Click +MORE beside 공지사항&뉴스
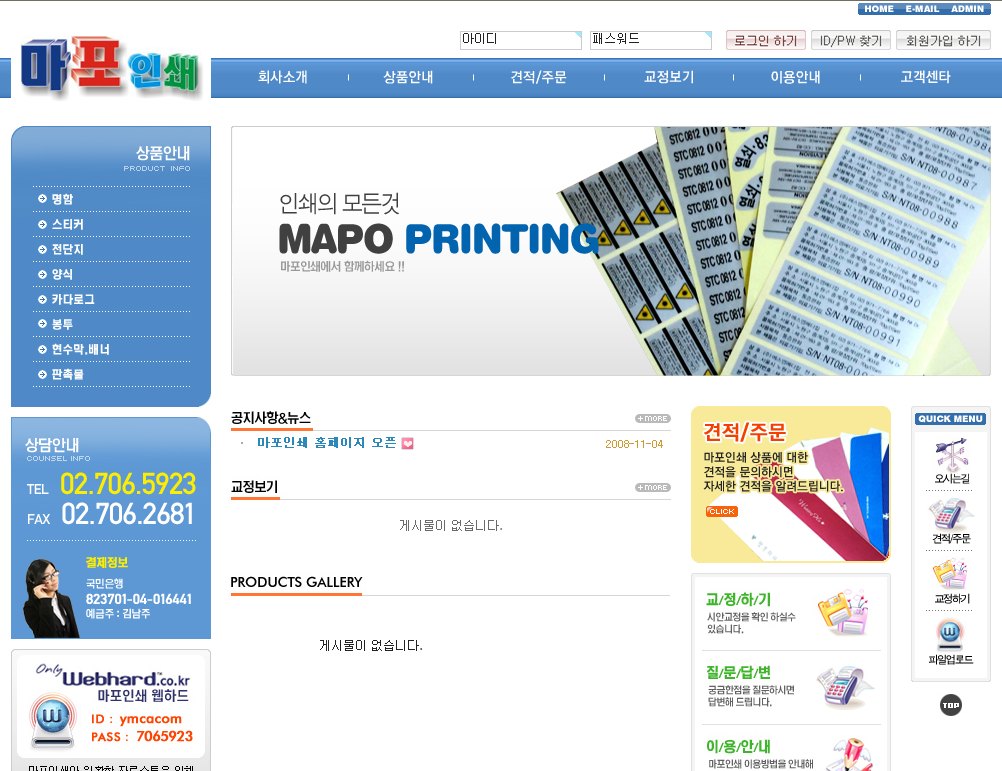 652,418
